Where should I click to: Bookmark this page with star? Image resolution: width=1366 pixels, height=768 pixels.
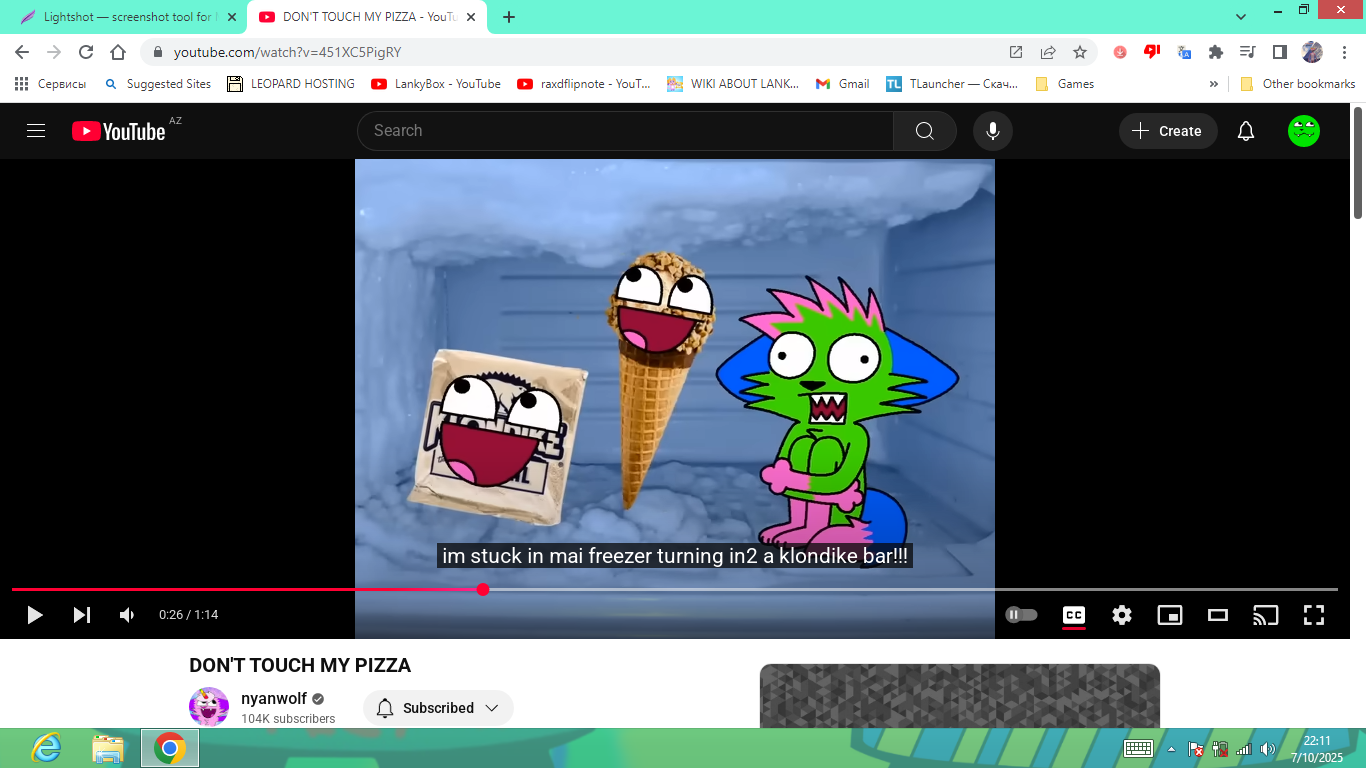[x=1080, y=52]
